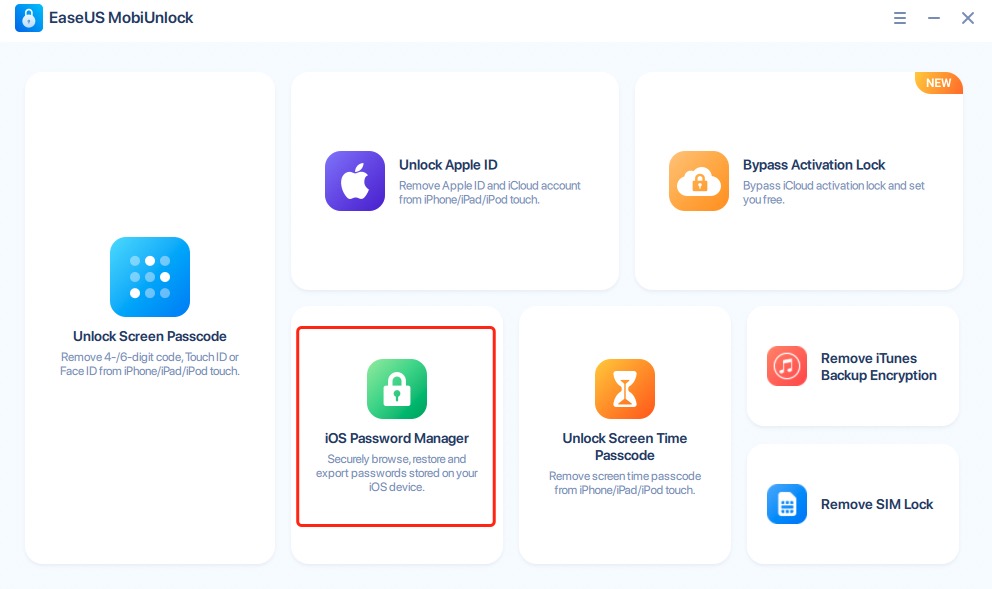Click the NEW badge on Bypass card
The height and width of the screenshot is (589, 992).
coord(939,83)
